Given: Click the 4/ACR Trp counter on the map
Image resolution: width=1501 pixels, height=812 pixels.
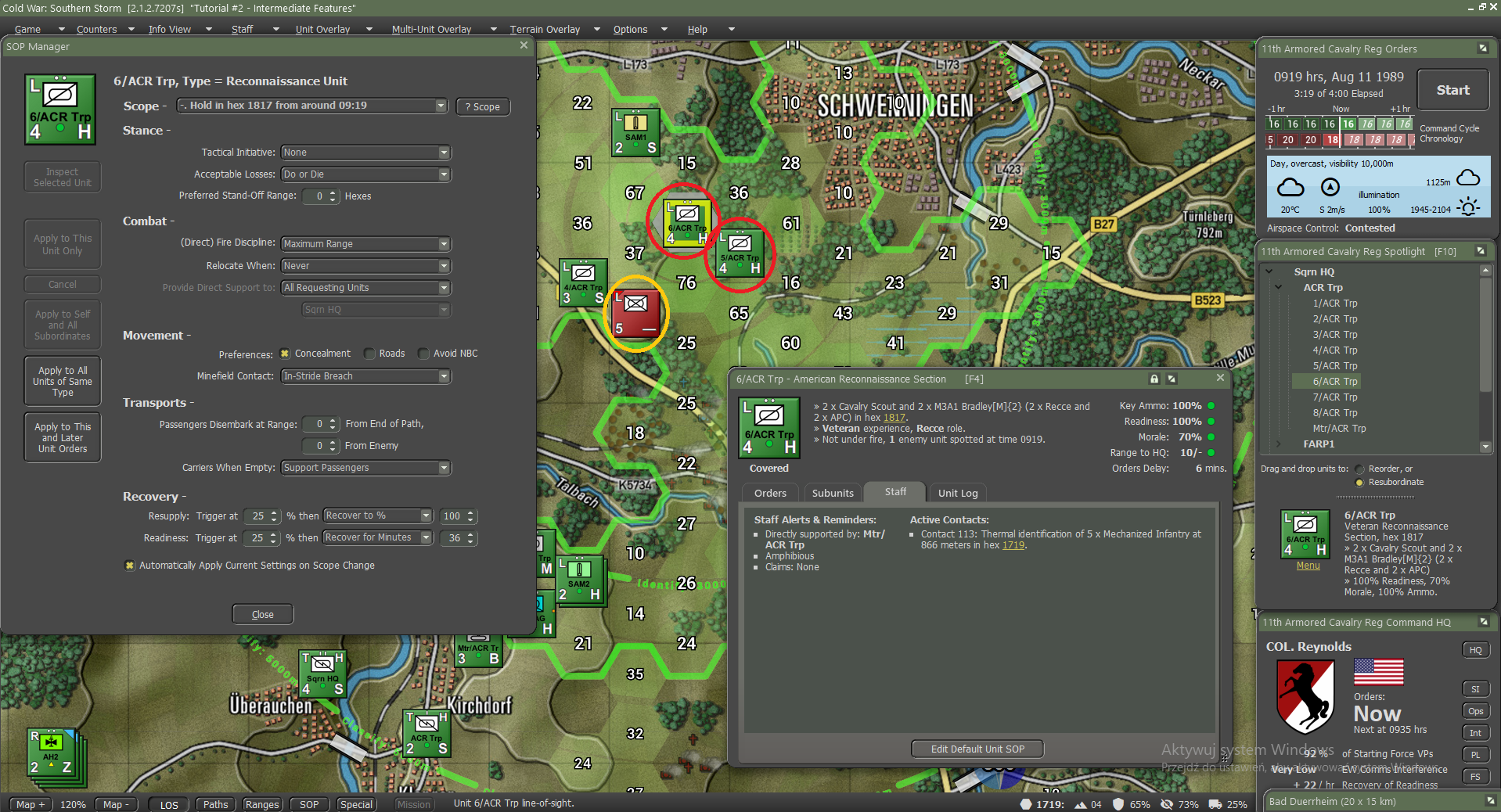Looking at the screenshot, I should (583, 282).
